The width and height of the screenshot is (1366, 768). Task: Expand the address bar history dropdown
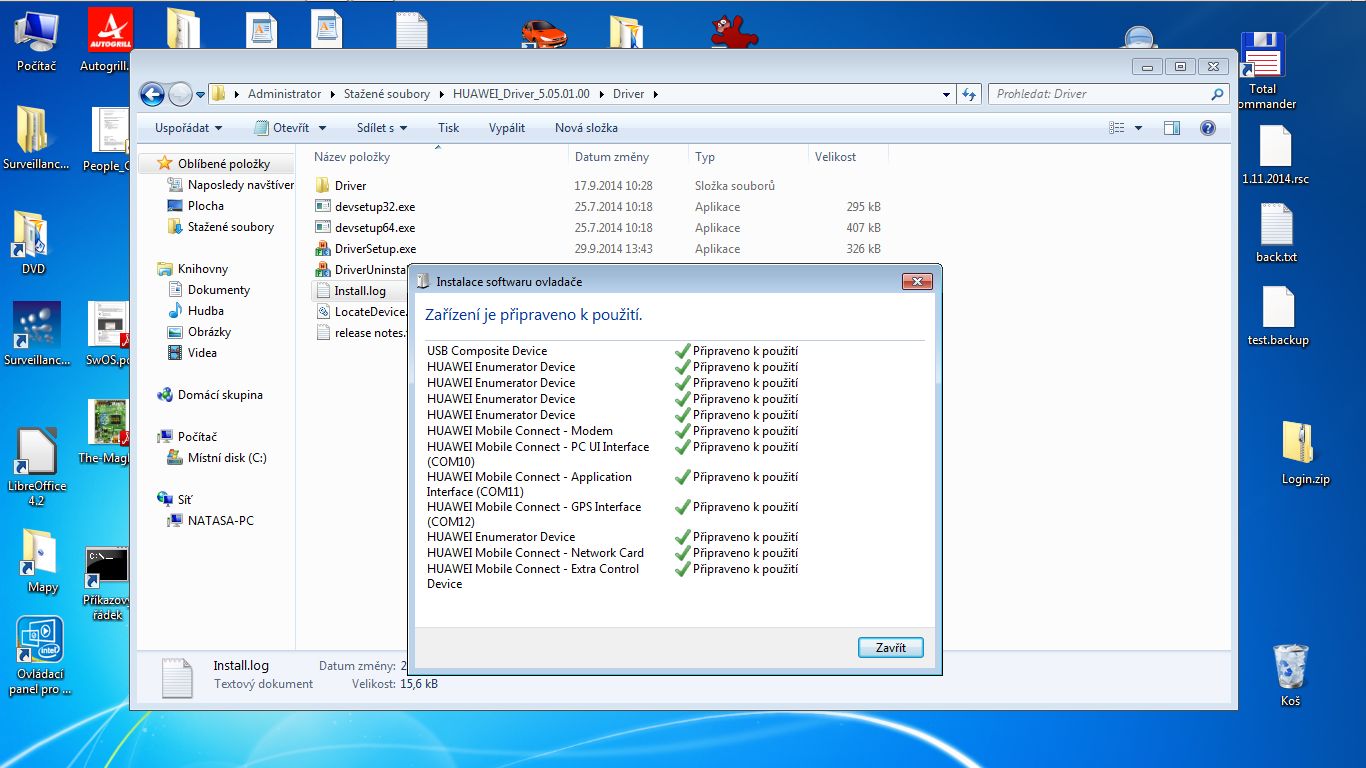947,94
